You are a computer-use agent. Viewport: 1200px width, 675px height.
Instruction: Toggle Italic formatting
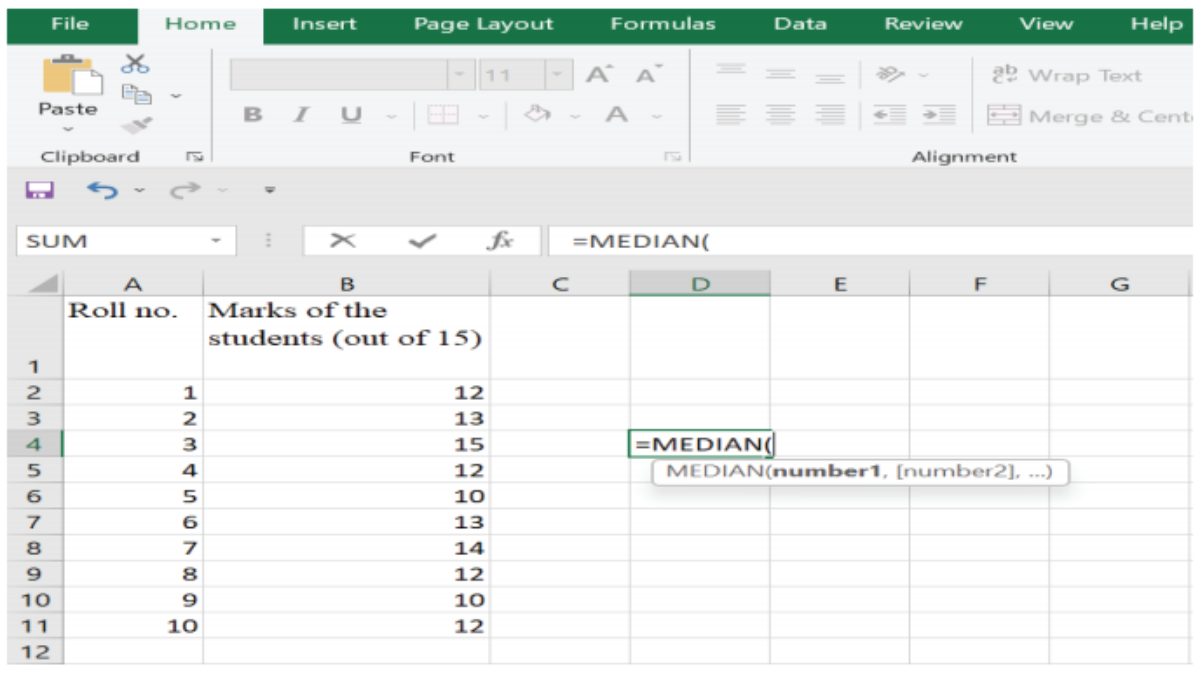pos(300,115)
